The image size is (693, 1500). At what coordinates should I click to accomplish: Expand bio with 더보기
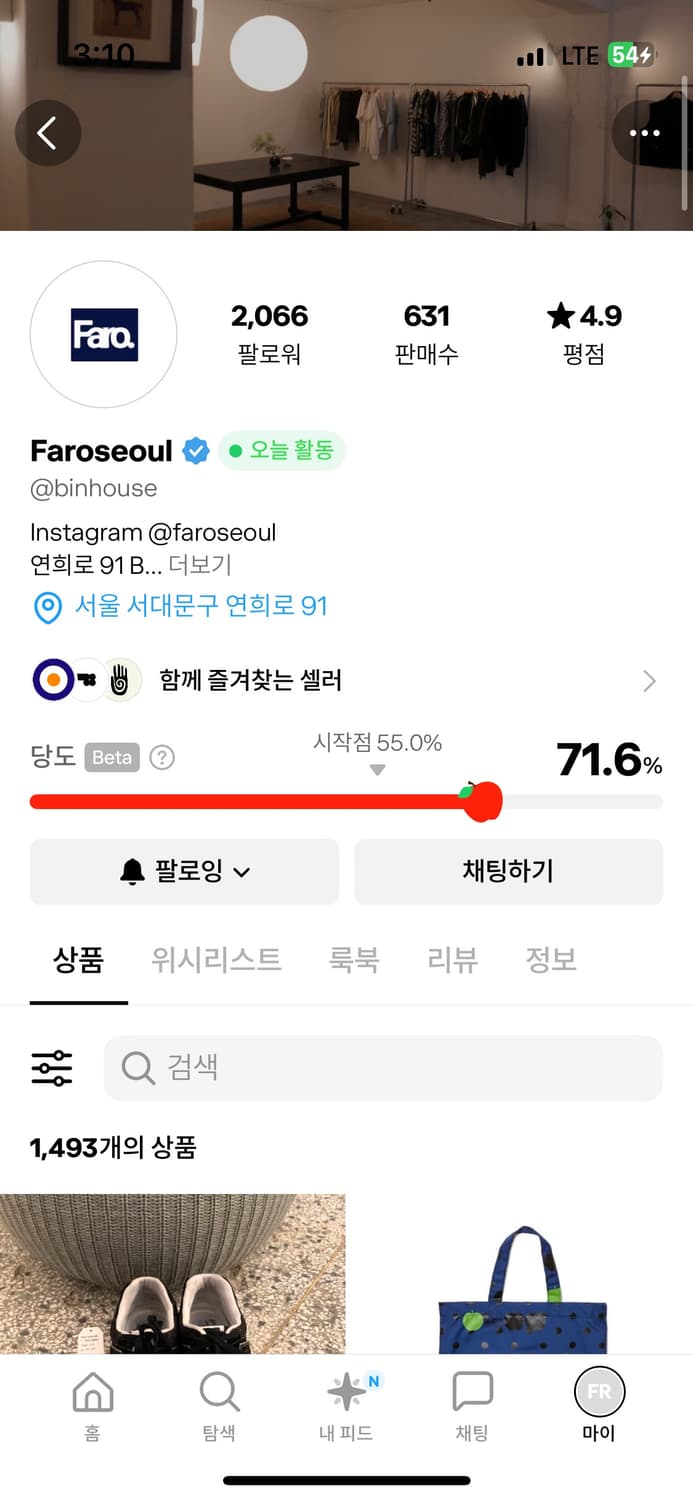200,565
